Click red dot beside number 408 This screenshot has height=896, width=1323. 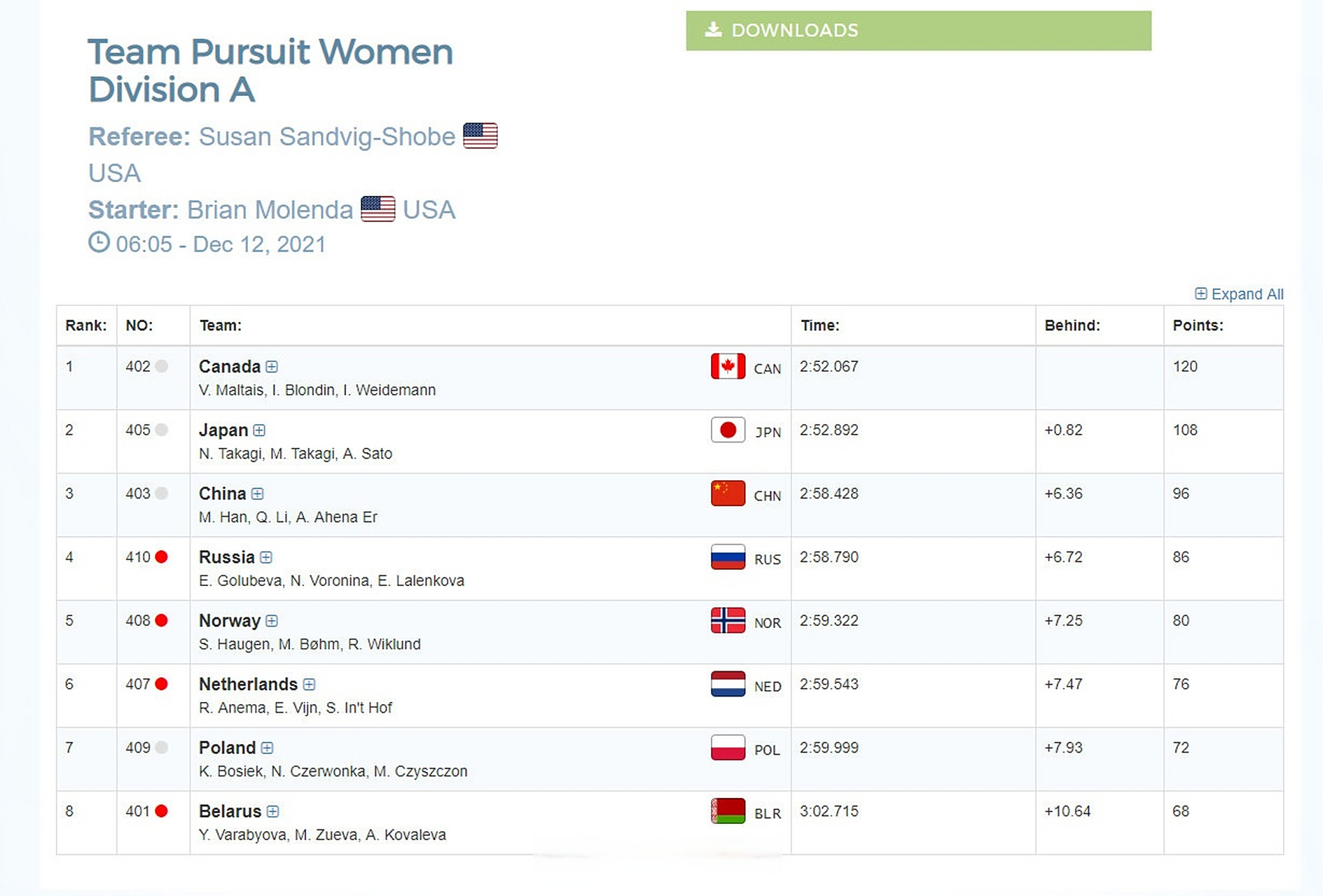coord(162,621)
